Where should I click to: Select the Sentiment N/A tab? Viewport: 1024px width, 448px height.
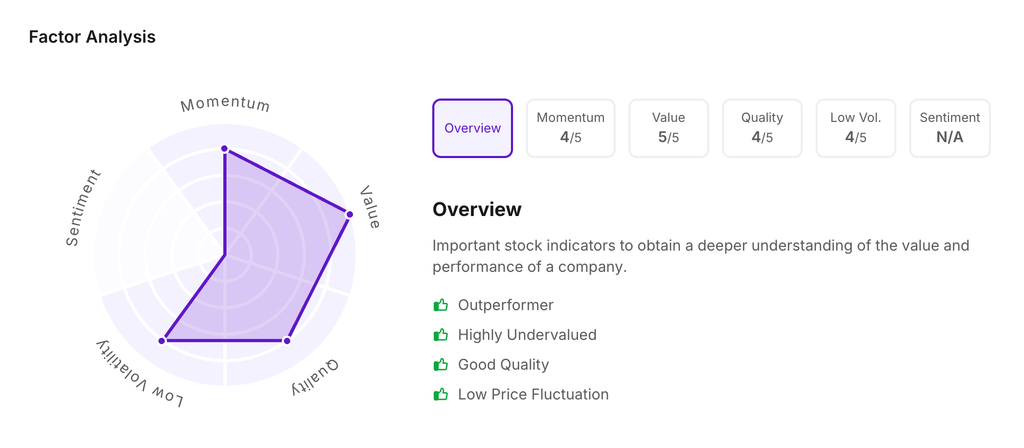coord(949,128)
